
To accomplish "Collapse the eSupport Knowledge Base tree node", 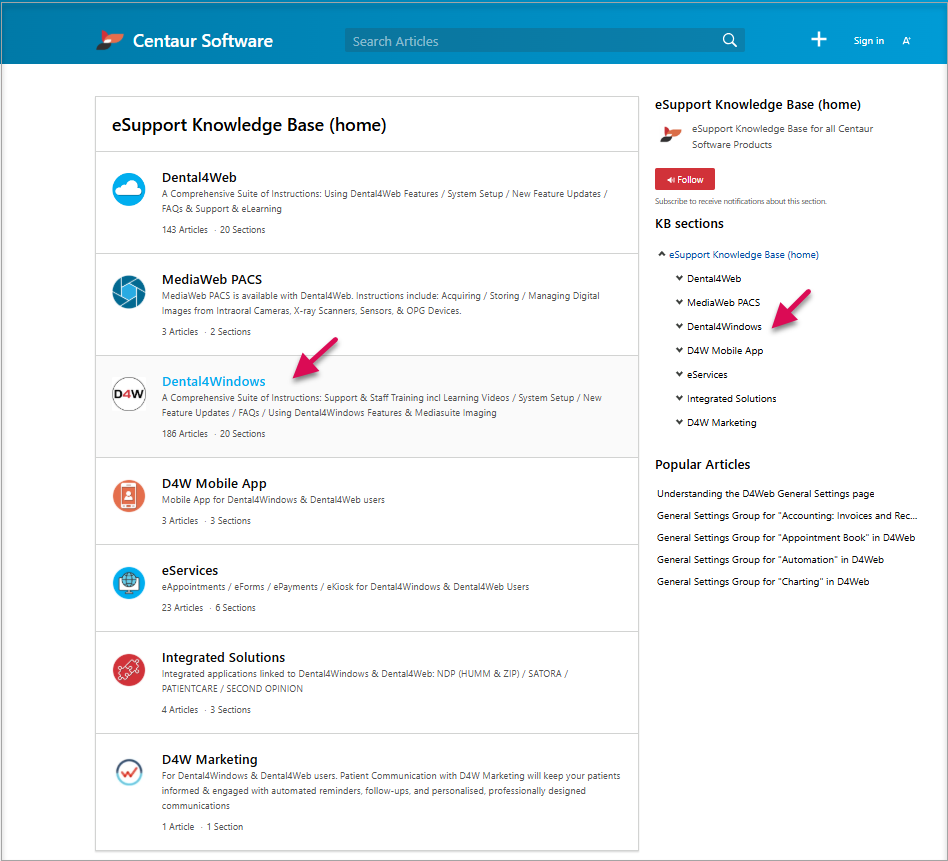I will click(661, 255).
